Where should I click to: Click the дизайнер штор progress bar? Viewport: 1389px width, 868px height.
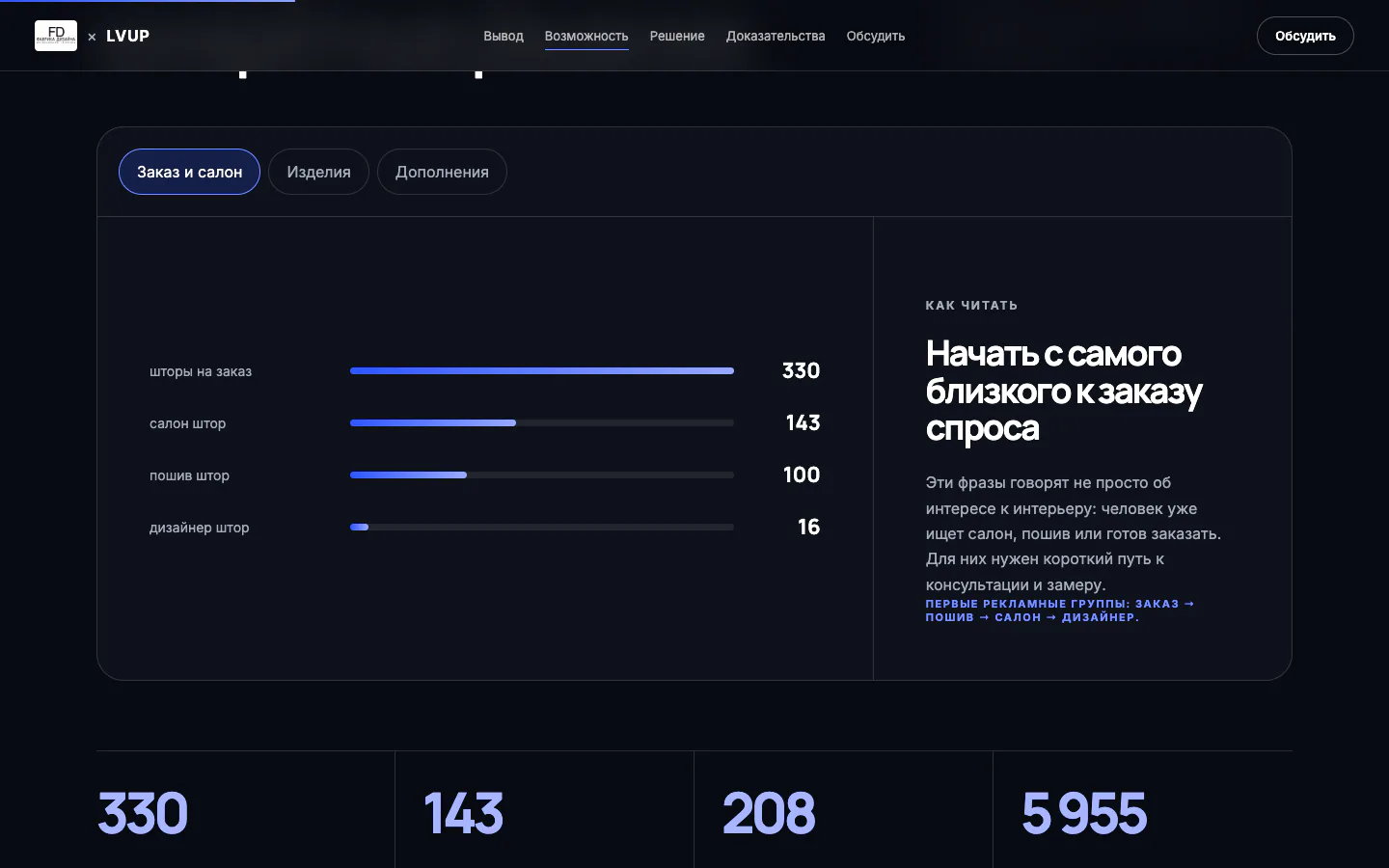(542, 527)
